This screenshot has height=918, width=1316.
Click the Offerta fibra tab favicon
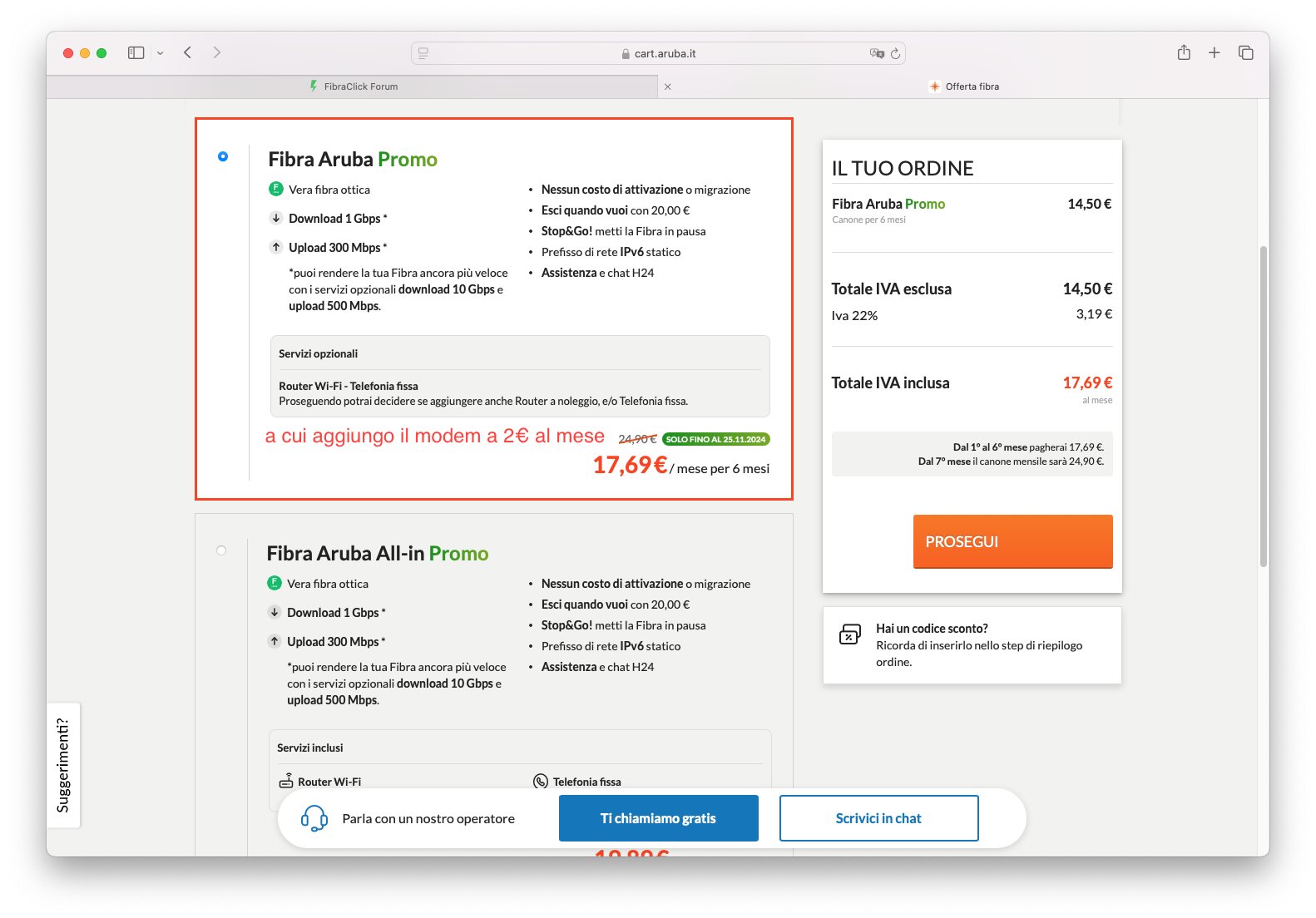coord(935,86)
